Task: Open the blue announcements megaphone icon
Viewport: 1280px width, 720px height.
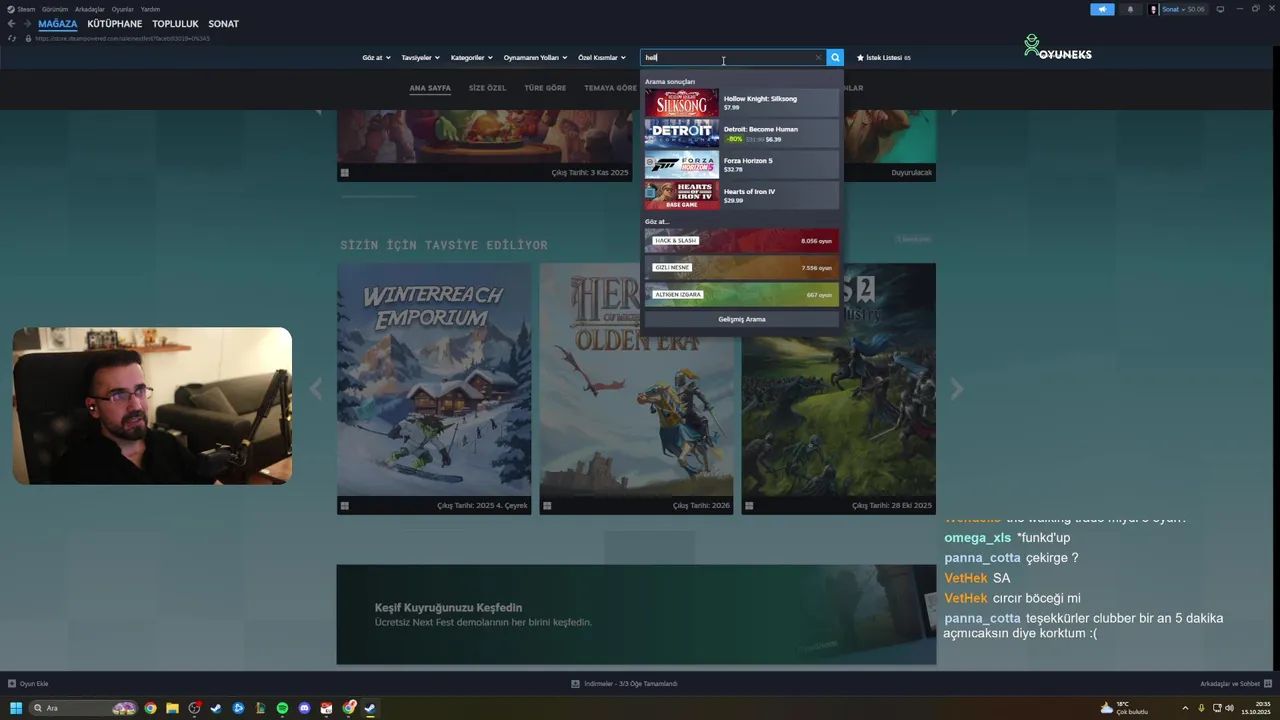Action: (1102, 9)
